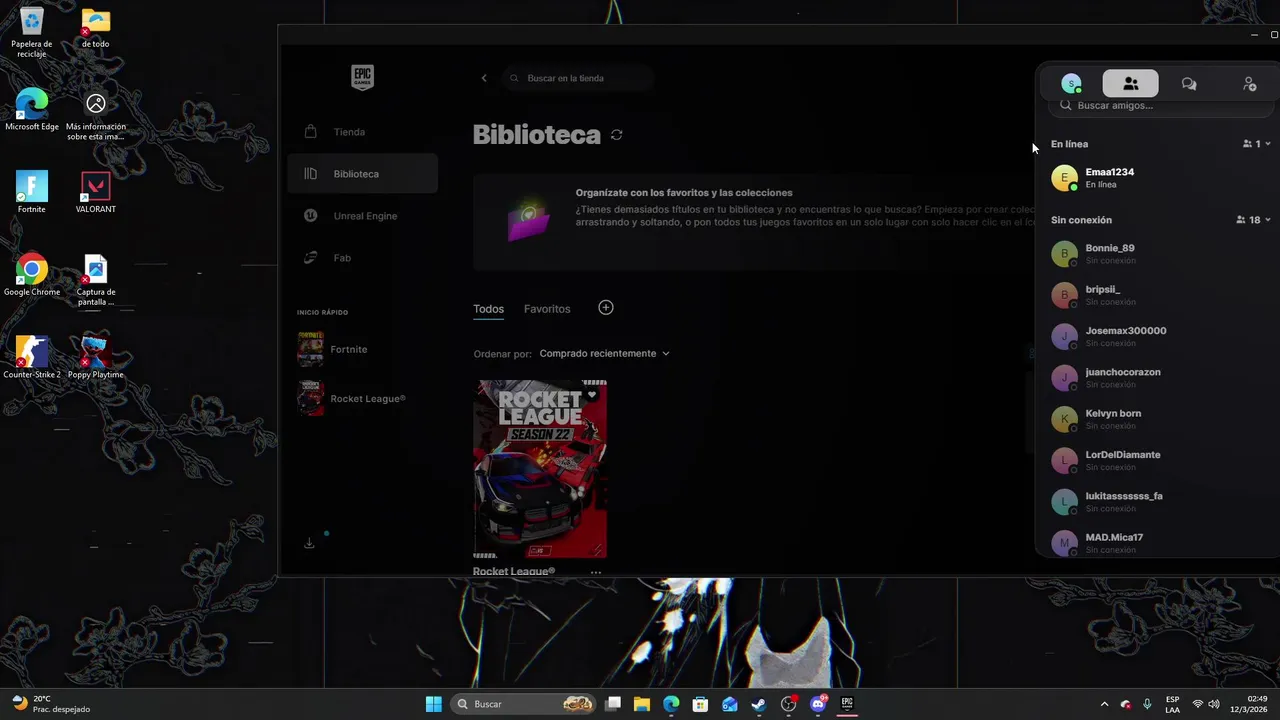Favorite Rocket League with heart icon
Viewport: 1280px width, 720px height.
click(x=592, y=395)
